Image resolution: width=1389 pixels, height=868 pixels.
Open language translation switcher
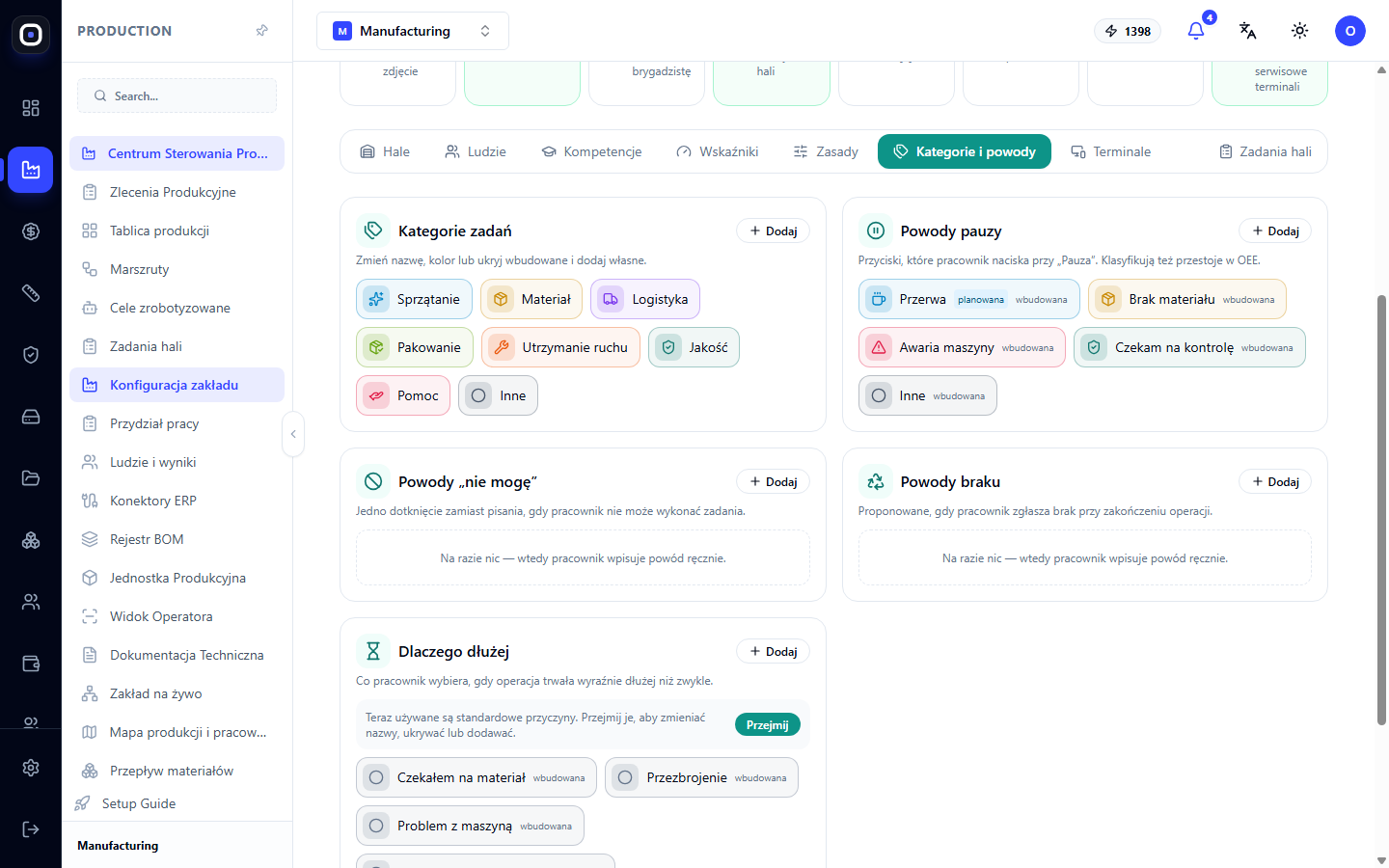(1247, 31)
